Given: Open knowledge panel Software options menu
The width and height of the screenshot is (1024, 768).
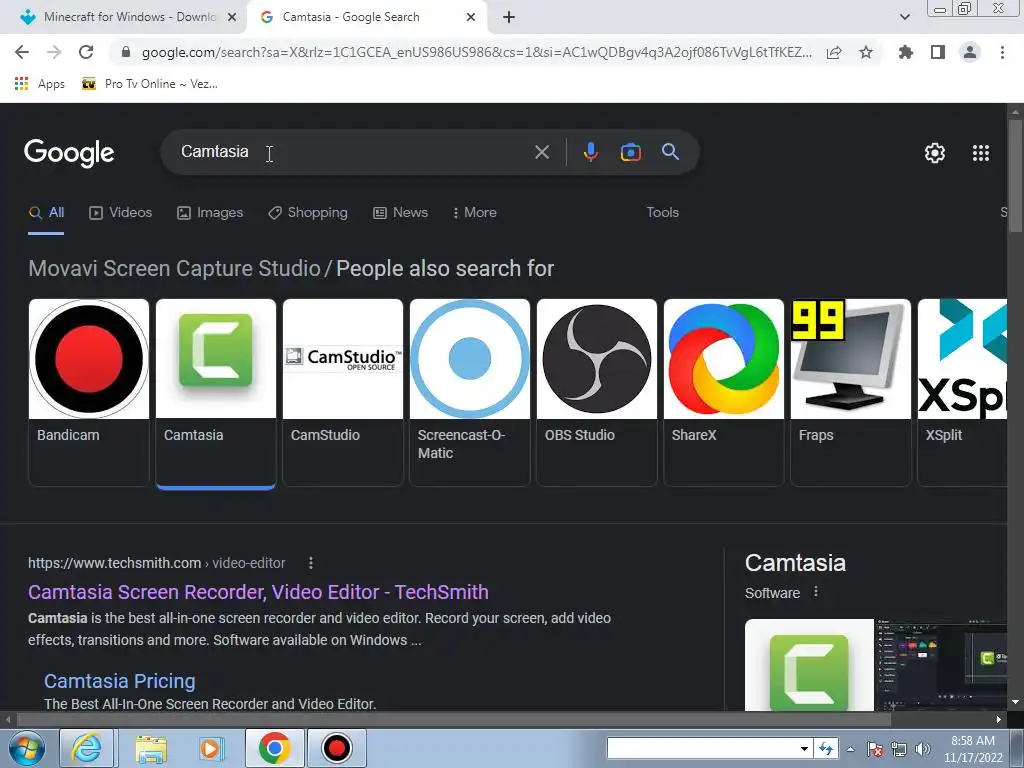Looking at the screenshot, I should 816,592.
